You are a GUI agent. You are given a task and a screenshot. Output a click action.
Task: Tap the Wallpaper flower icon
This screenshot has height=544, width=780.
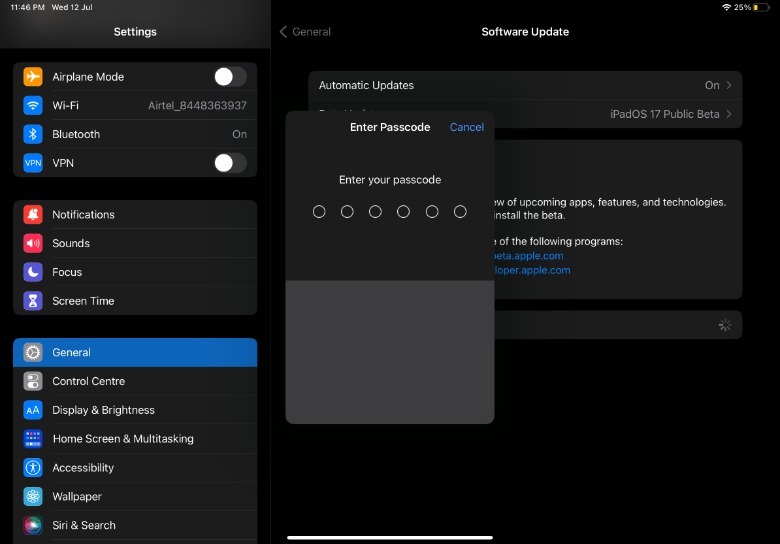coord(33,496)
